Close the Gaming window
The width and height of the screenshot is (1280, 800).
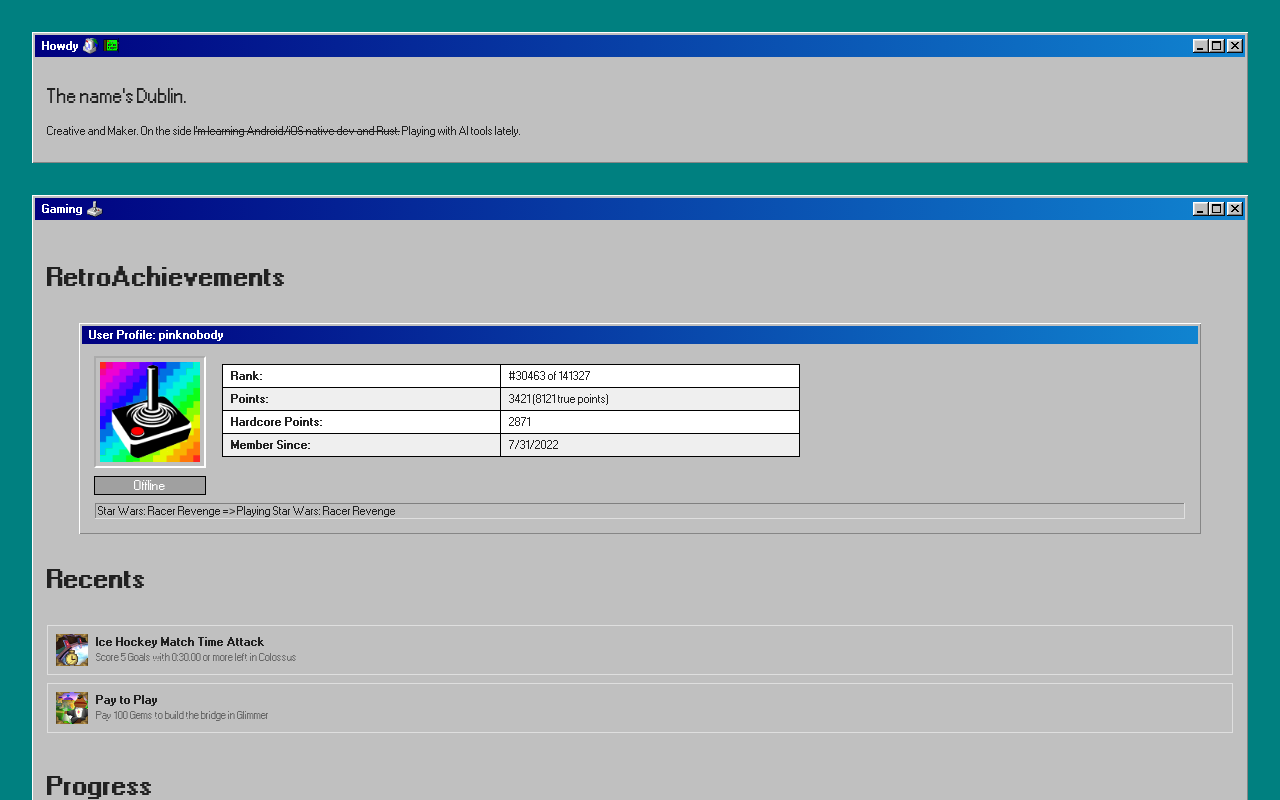point(1235,209)
